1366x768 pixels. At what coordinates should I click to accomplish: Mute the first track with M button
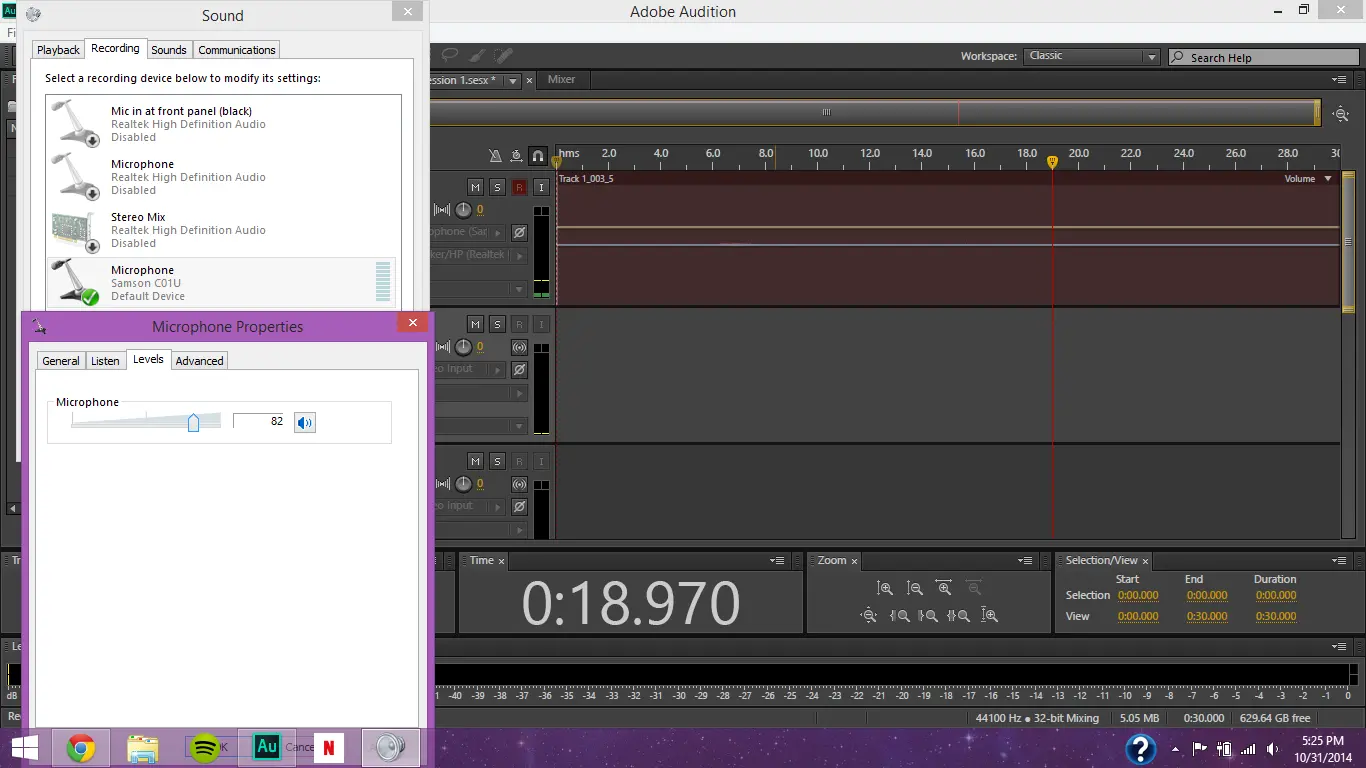click(x=475, y=187)
